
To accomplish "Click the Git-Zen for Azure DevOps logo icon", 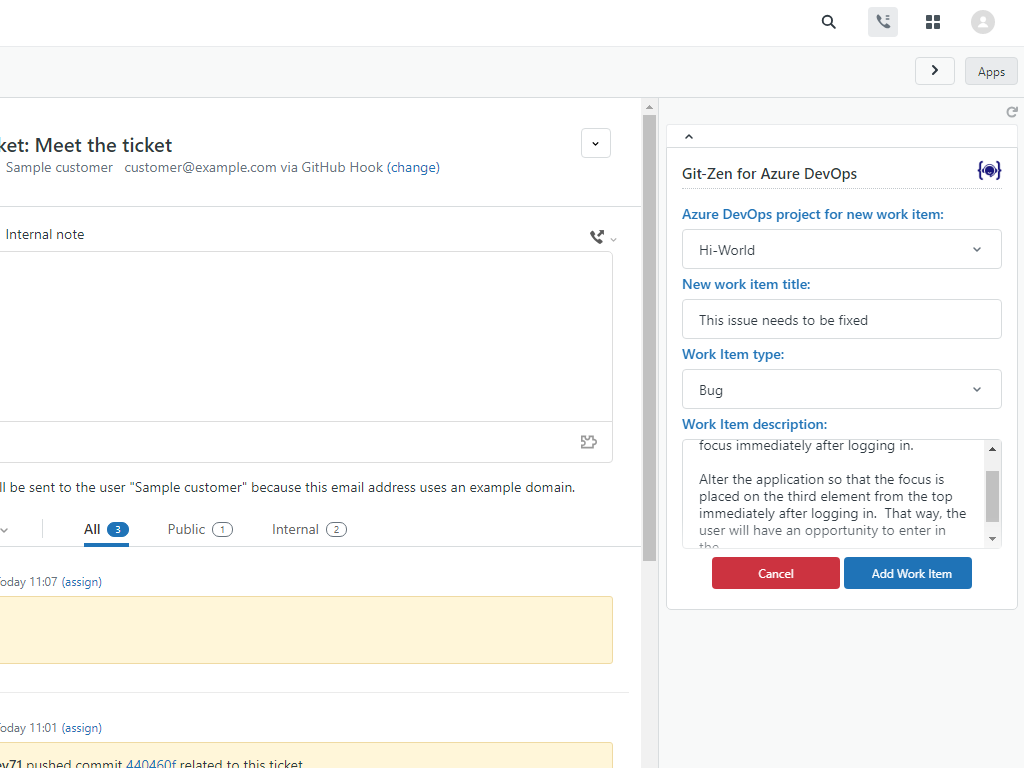I will [989, 170].
